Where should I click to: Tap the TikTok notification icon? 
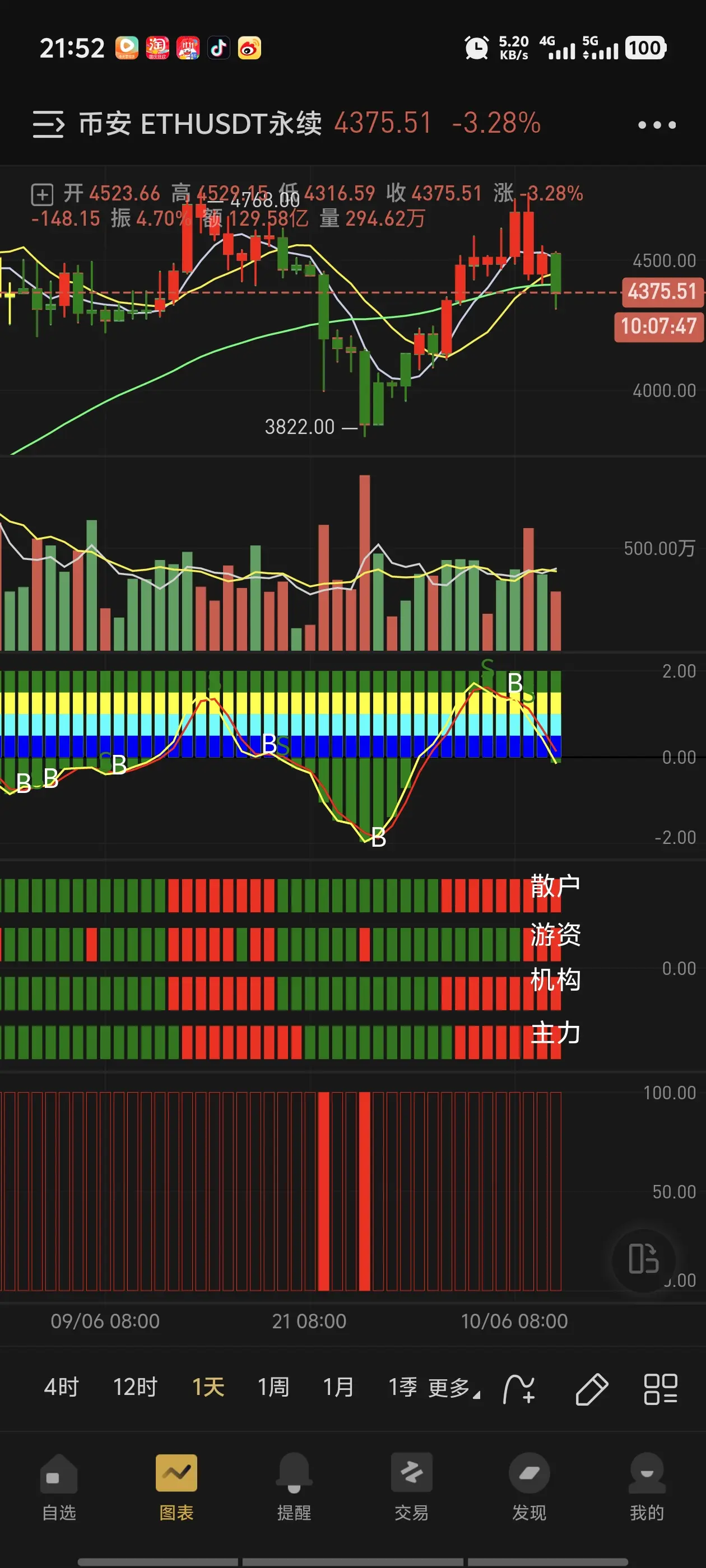219,48
